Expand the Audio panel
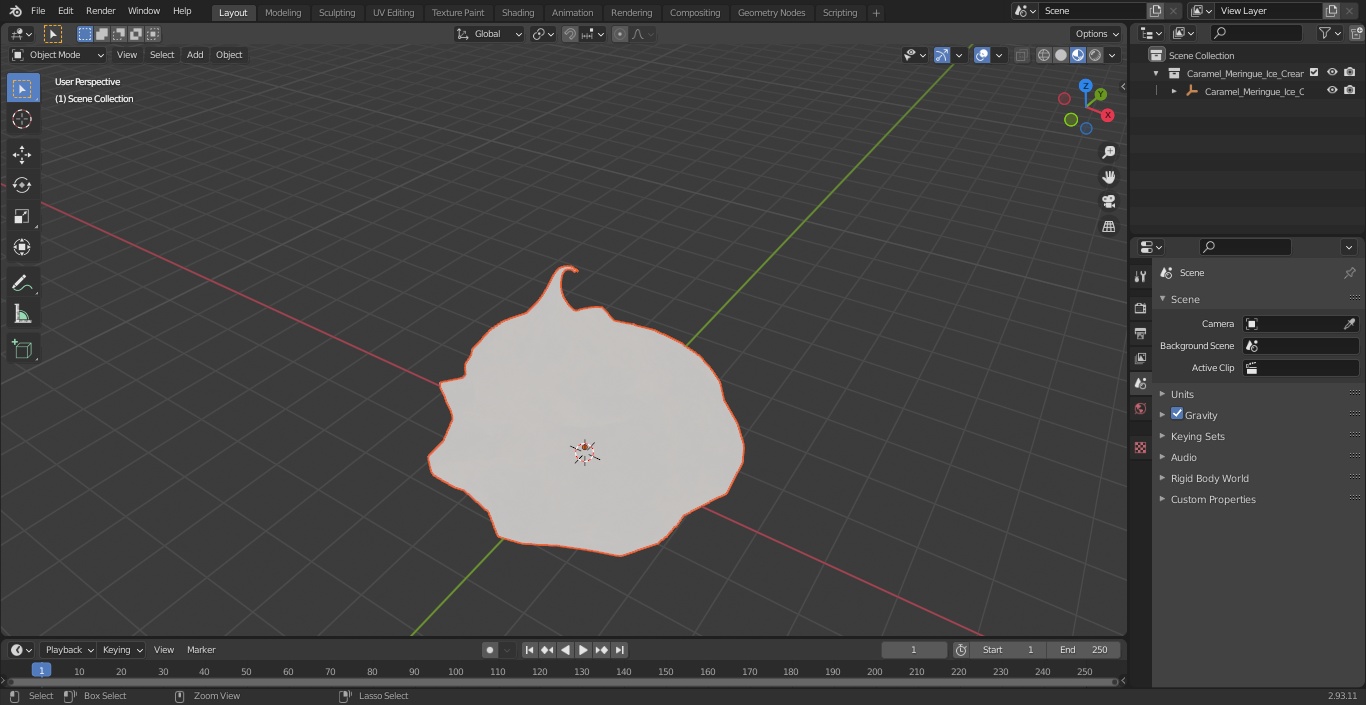This screenshot has width=1366, height=705. [x=1184, y=457]
